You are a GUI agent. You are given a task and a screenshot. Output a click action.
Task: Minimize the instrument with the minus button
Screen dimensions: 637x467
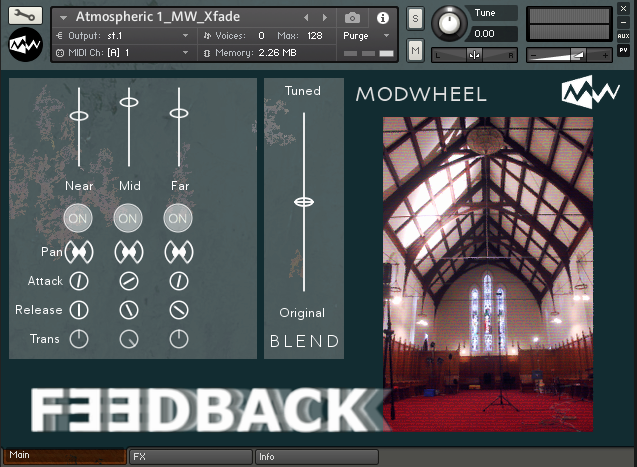[x=623, y=22]
